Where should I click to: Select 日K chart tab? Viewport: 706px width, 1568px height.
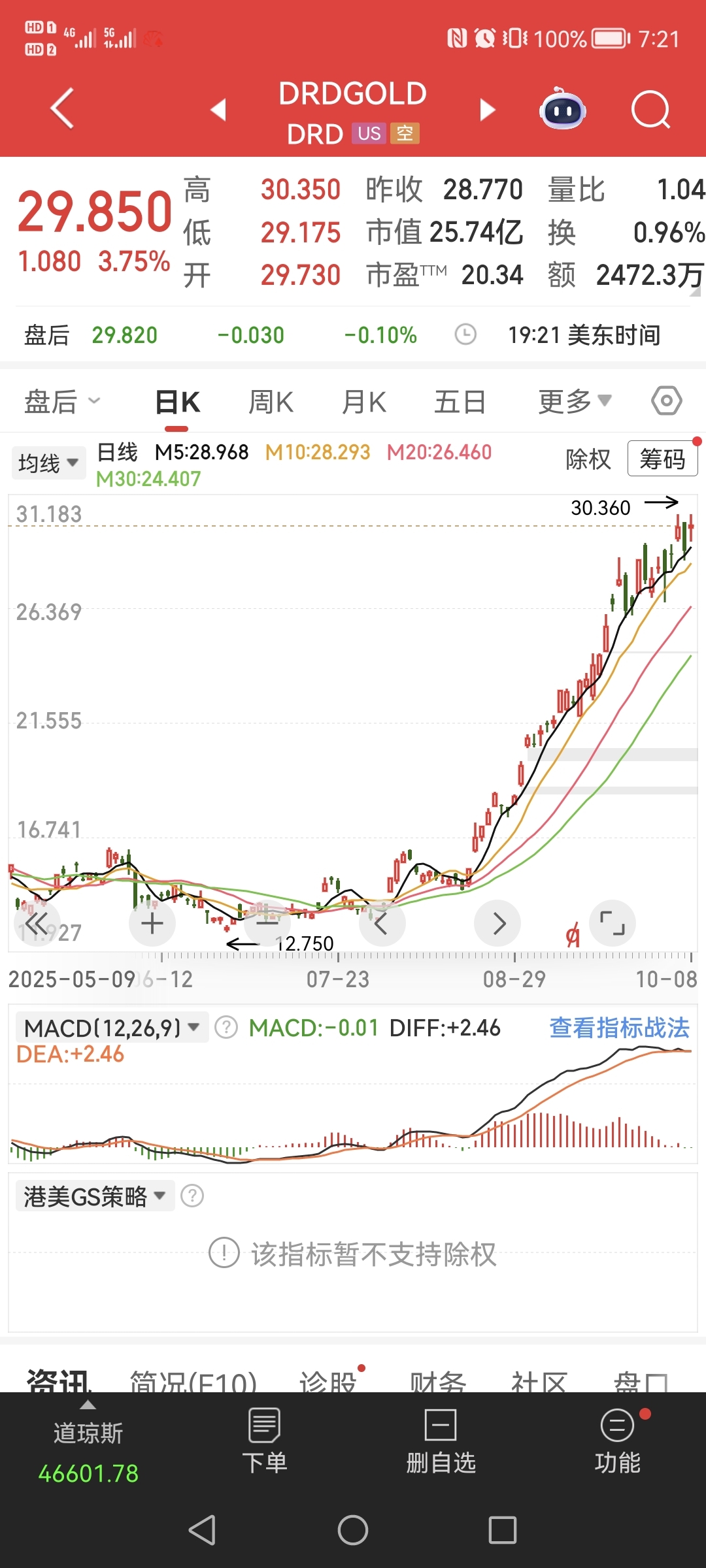tap(178, 402)
